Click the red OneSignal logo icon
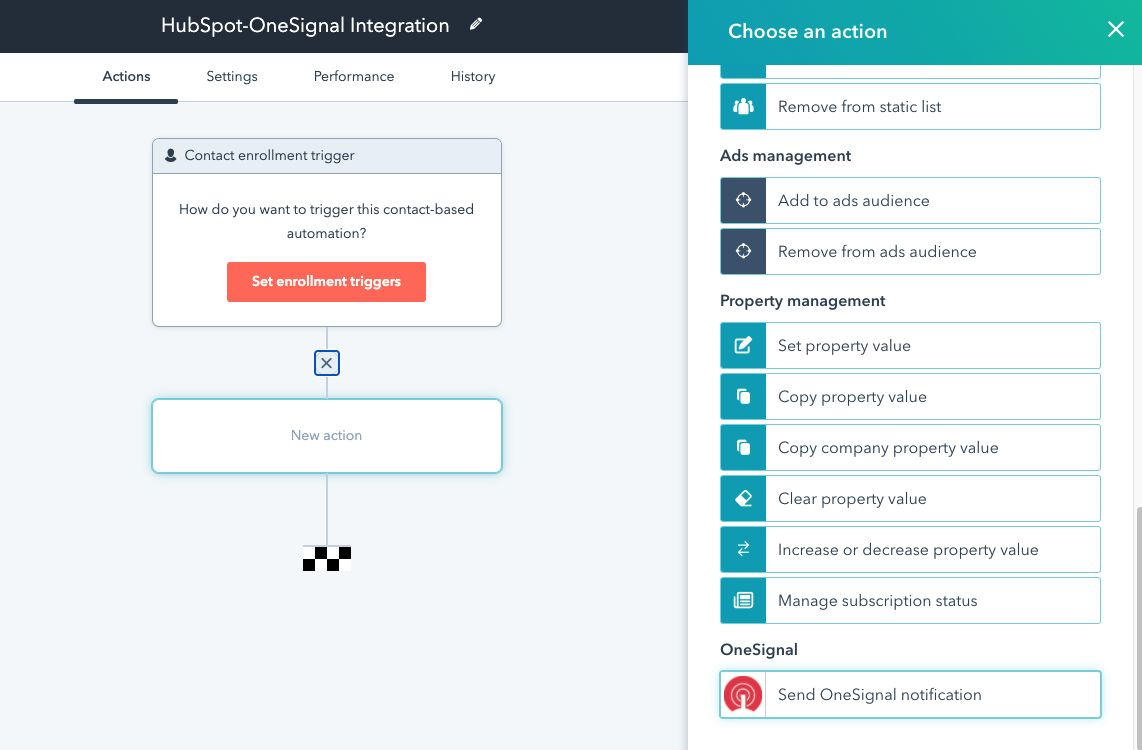Viewport: 1142px width, 750px height. tap(743, 695)
